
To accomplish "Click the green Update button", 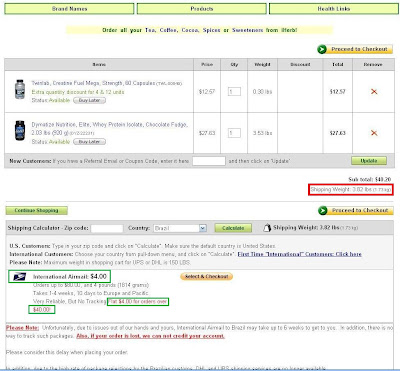I will coord(369,161).
